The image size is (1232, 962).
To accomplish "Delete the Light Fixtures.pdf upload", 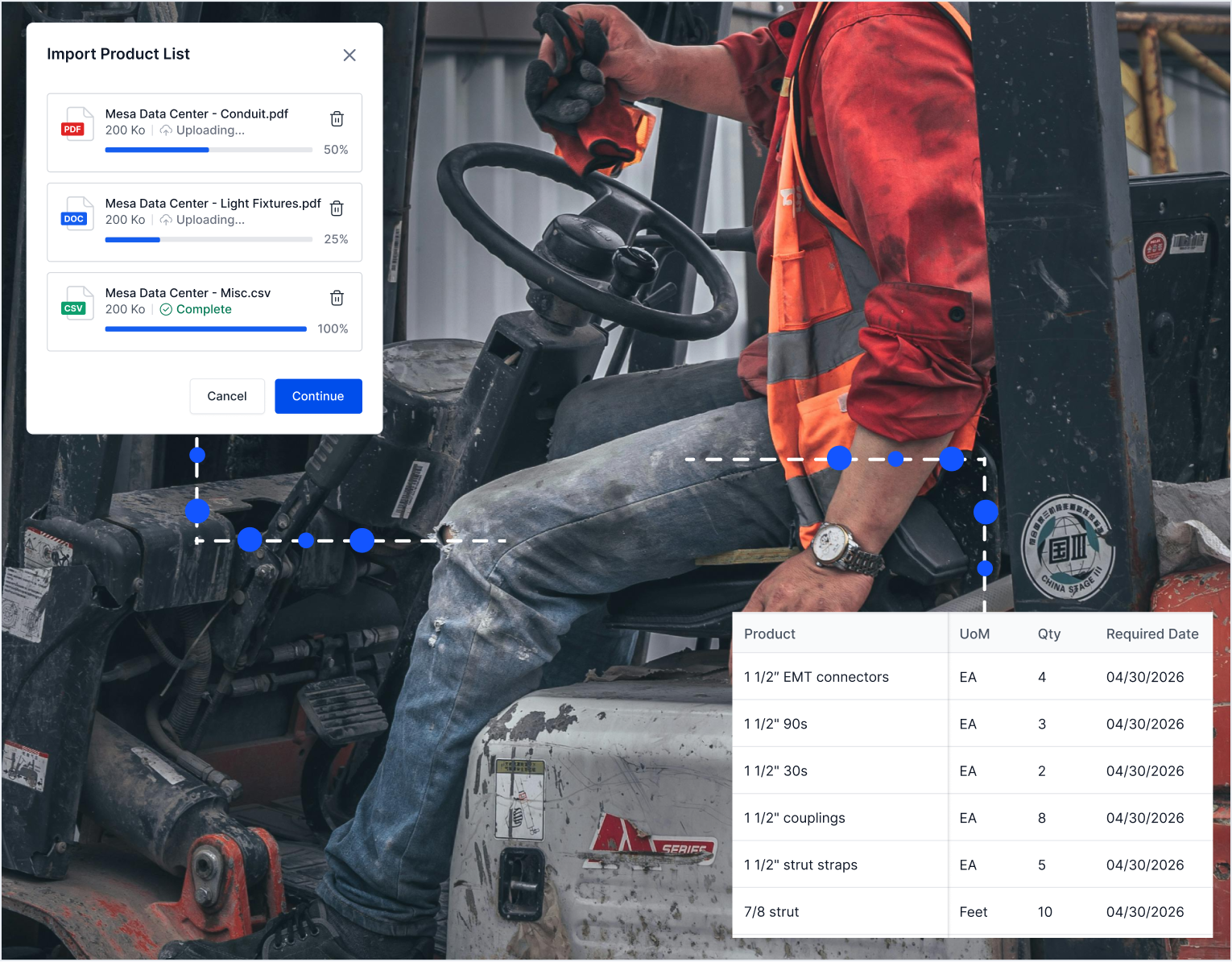I will pos(337,209).
